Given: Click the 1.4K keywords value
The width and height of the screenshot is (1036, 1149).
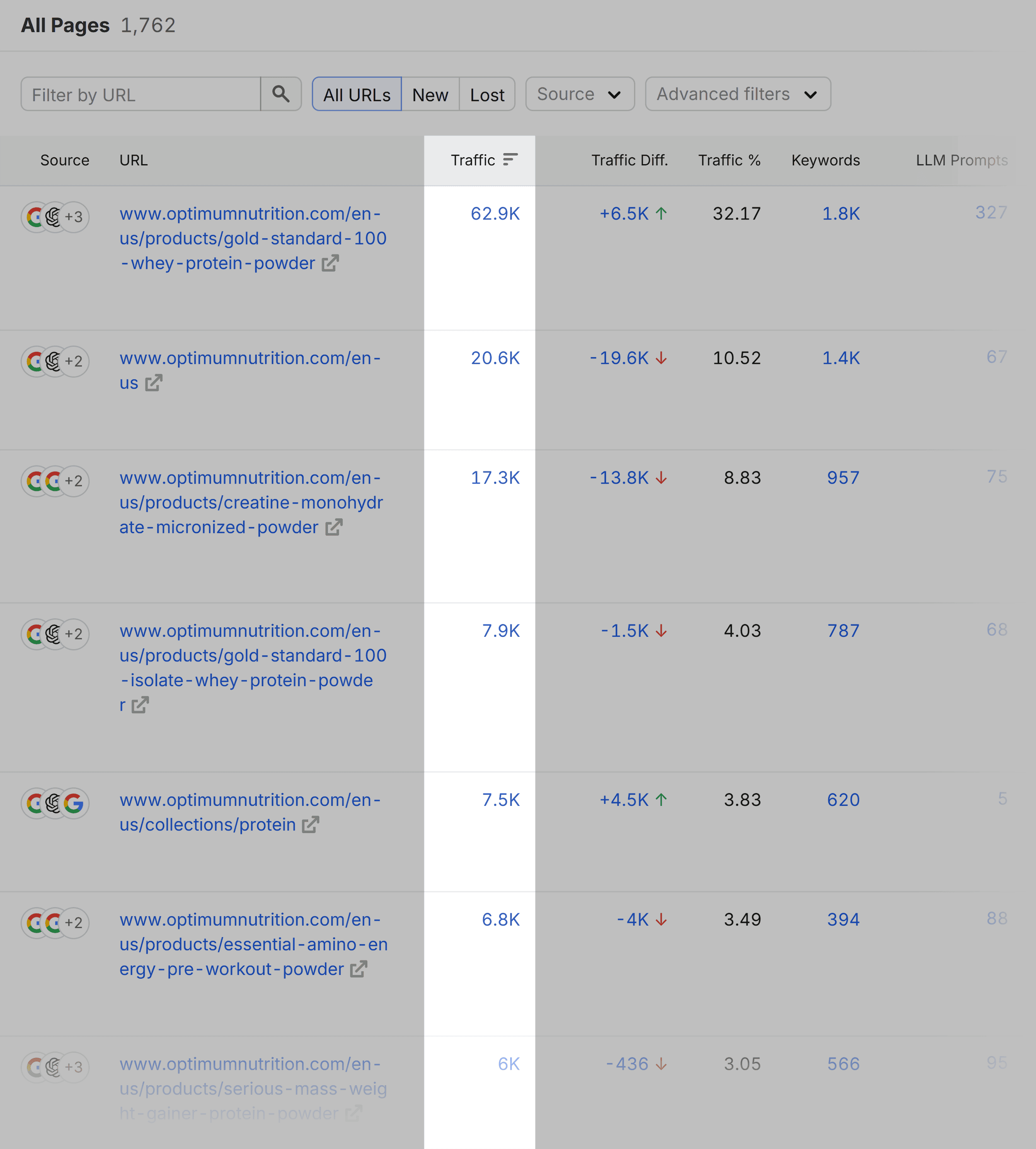Looking at the screenshot, I should (x=841, y=358).
